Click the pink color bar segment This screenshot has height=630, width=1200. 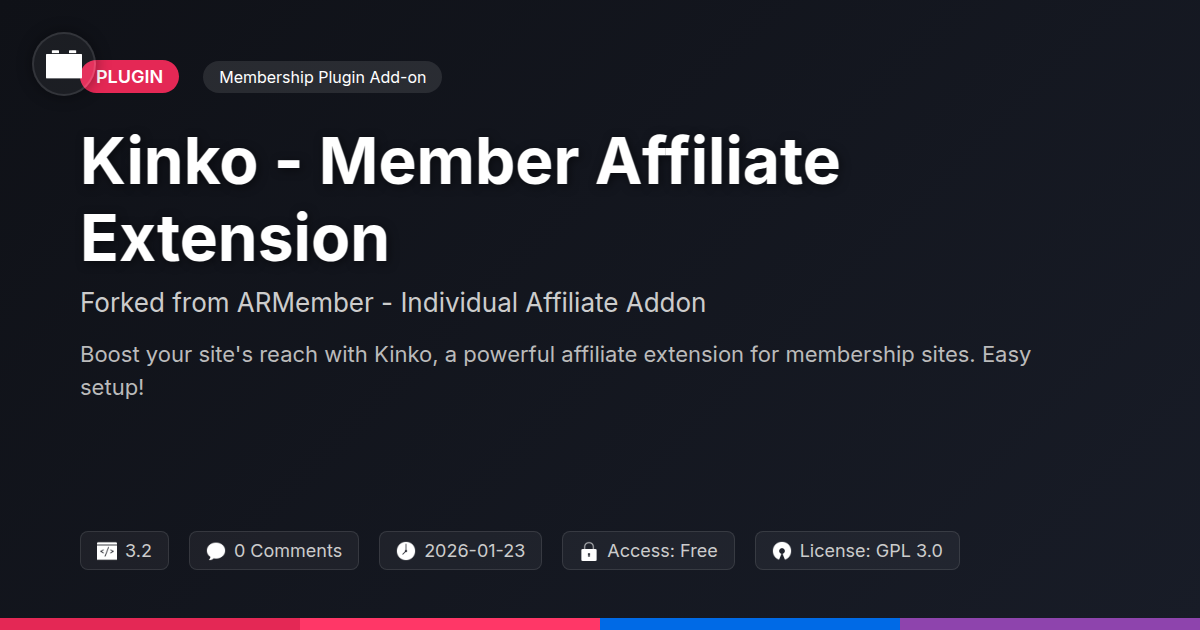click(450, 623)
